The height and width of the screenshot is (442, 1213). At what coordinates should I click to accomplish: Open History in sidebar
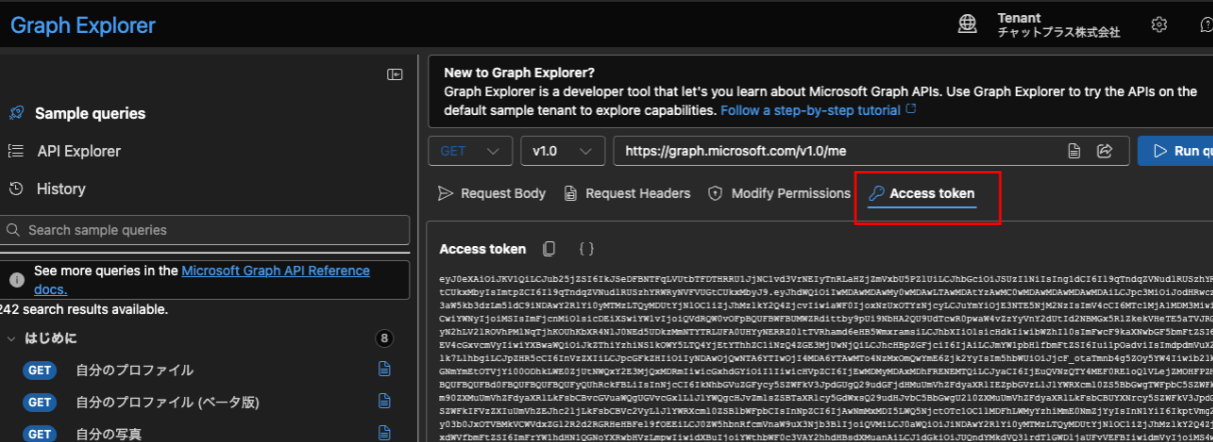pos(61,189)
